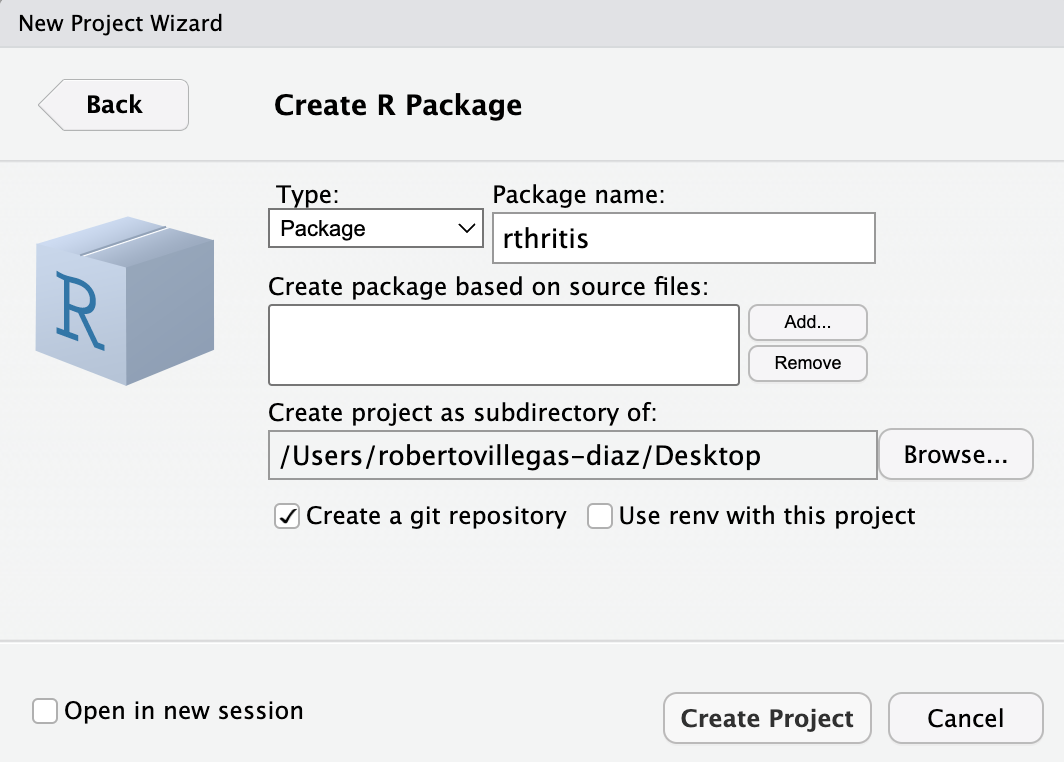Open the Type dropdown showing Package
Image resolution: width=1064 pixels, height=762 pixels.
[x=376, y=228]
